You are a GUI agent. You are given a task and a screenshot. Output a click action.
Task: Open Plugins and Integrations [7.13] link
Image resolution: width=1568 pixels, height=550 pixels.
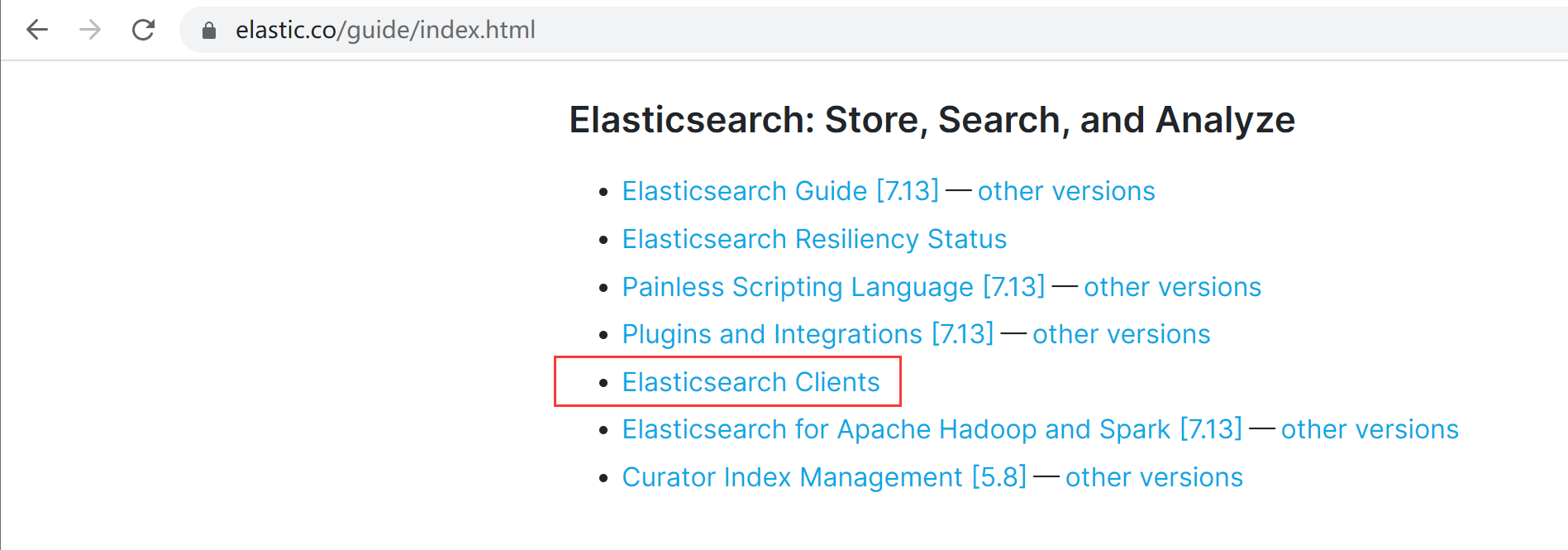[807, 334]
